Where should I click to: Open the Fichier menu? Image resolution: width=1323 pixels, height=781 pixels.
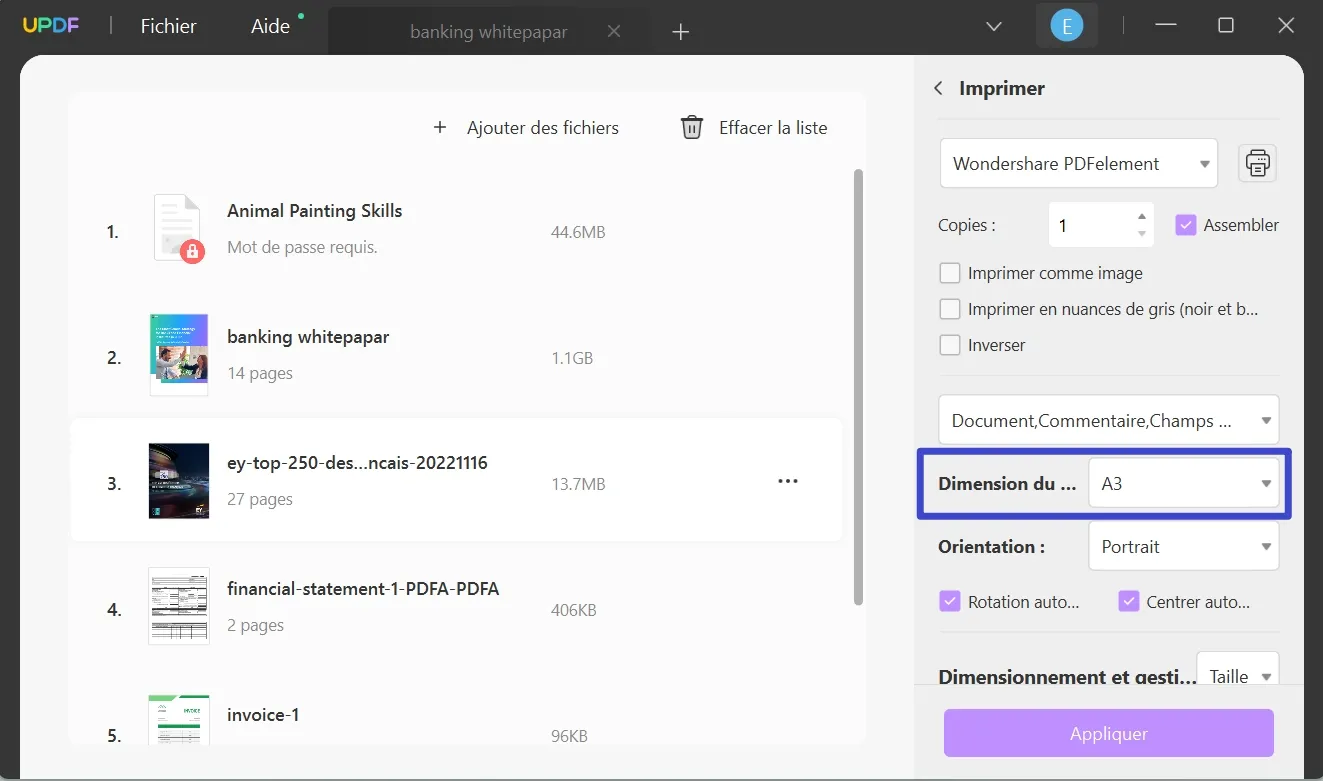tap(167, 26)
